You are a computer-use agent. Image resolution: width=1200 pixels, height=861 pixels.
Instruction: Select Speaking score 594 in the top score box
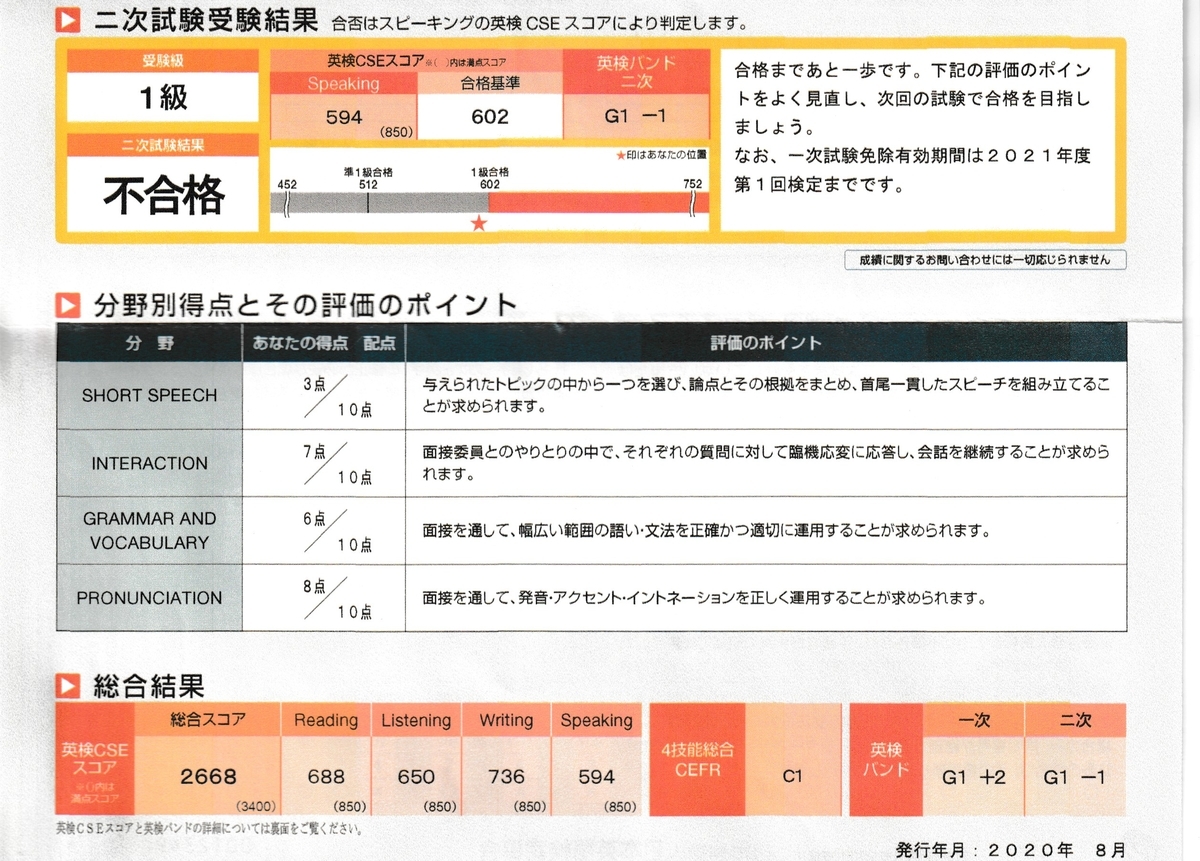[344, 116]
